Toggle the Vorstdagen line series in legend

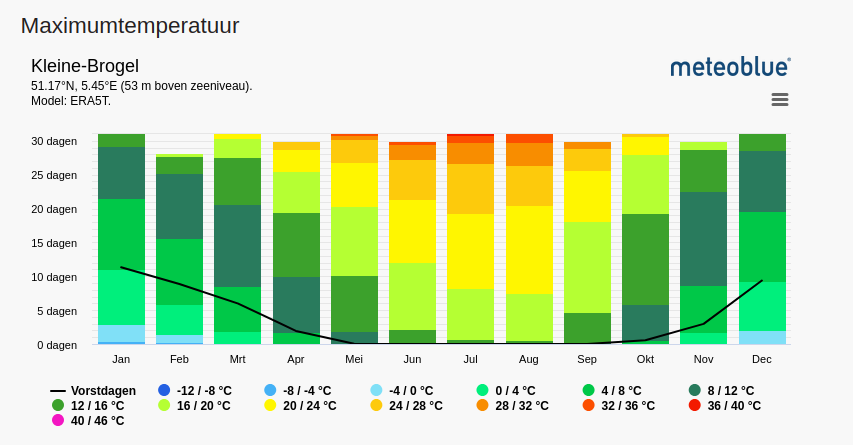[x=93, y=390]
